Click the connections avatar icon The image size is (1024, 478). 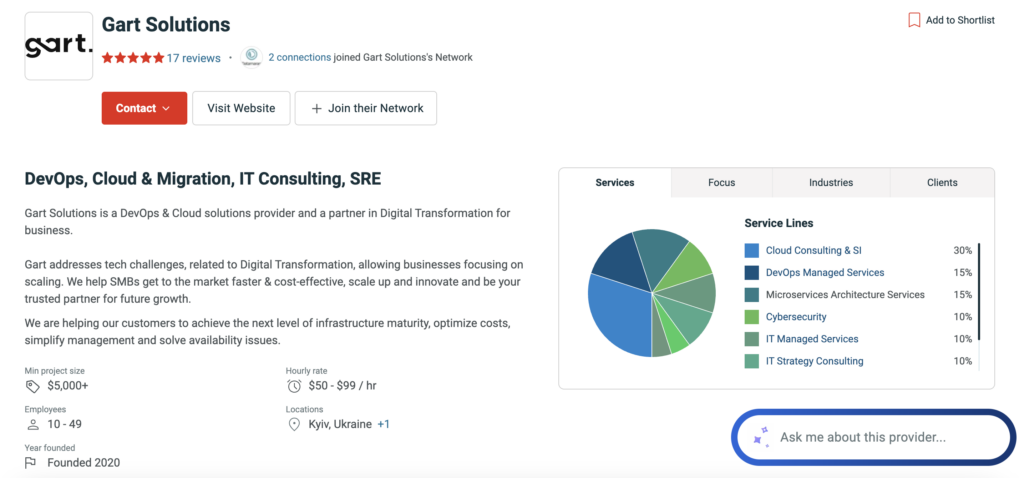[x=251, y=57]
